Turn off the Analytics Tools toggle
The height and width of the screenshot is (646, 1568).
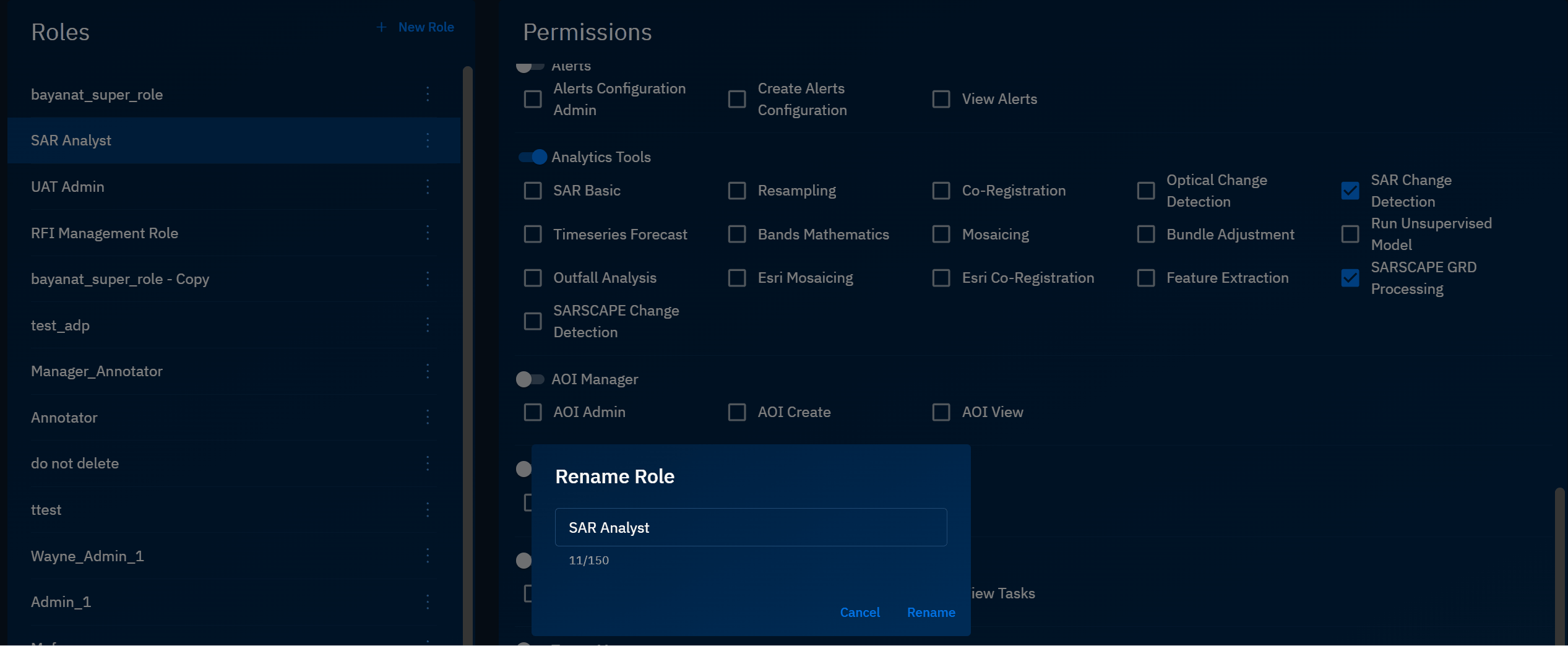pos(532,157)
